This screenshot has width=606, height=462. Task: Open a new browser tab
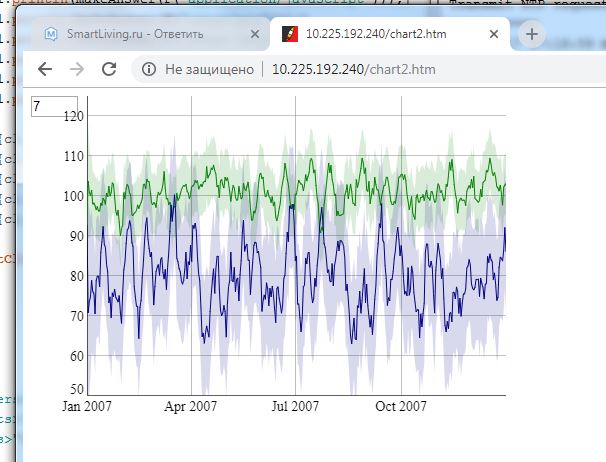click(x=532, y=34)
